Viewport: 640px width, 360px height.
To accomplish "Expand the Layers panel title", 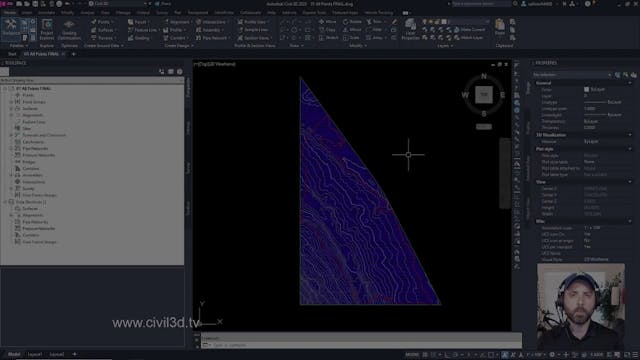I will pyautogui.click(x=444, y=46).
